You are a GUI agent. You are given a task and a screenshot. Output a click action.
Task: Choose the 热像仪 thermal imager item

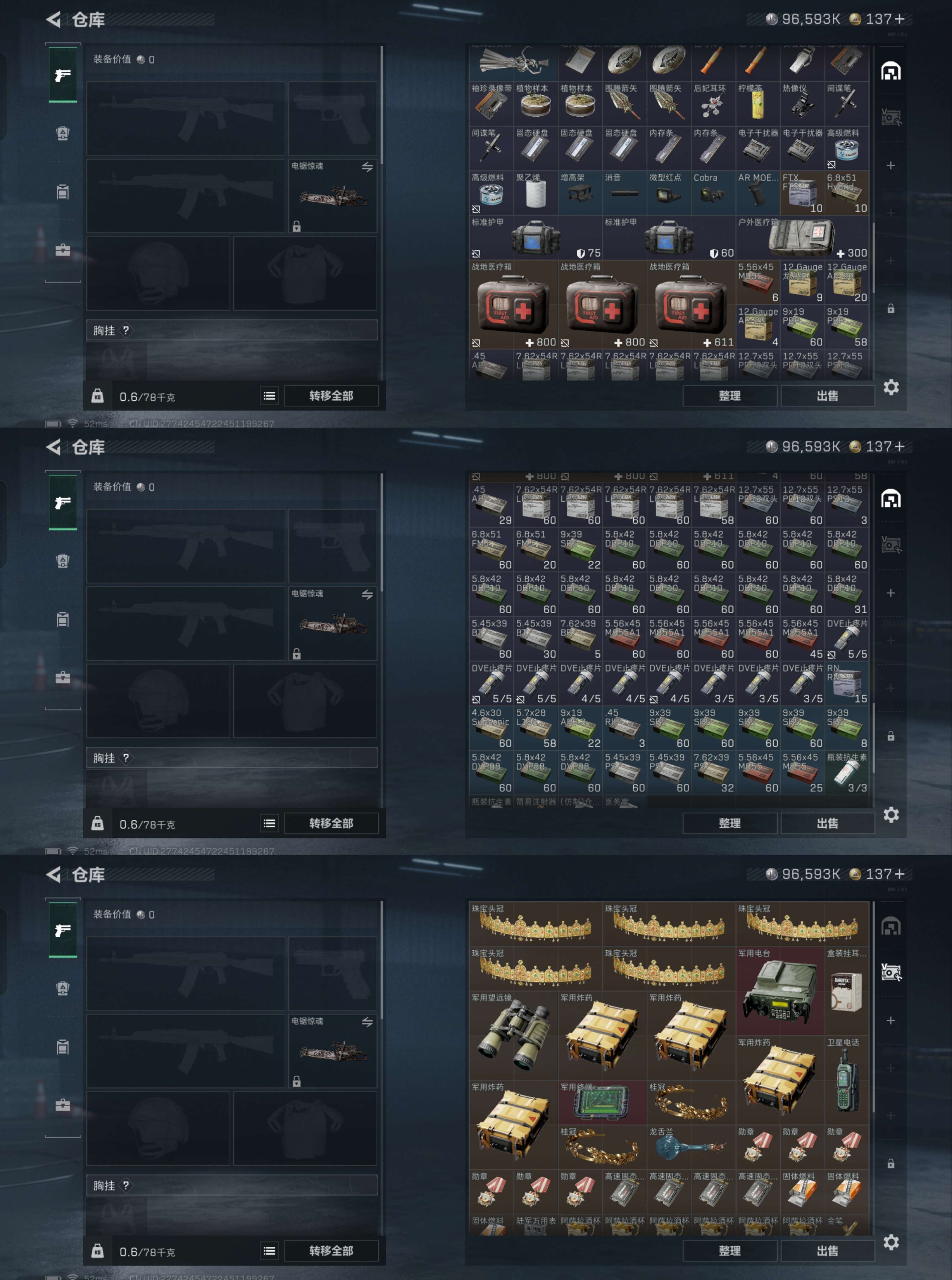(x=802, y=104)
